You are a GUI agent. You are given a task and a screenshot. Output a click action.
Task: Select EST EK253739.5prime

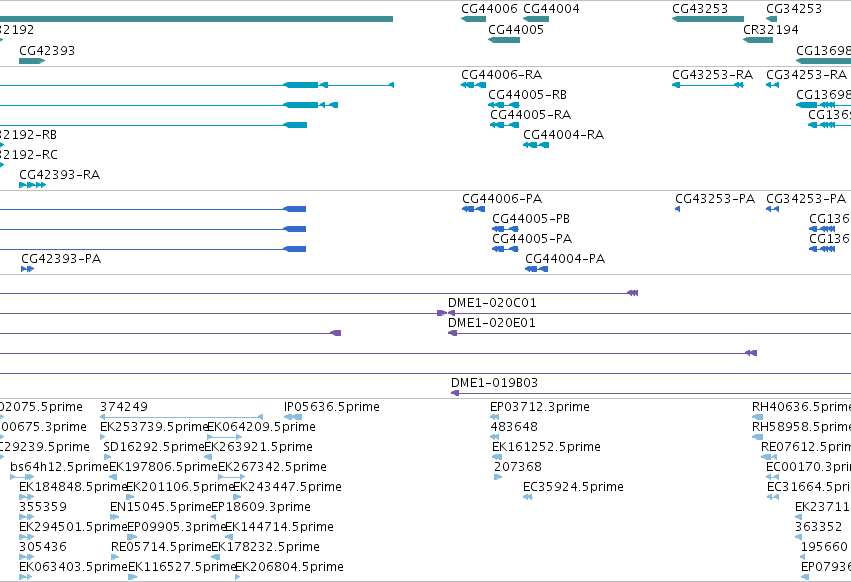click(154, 427)
